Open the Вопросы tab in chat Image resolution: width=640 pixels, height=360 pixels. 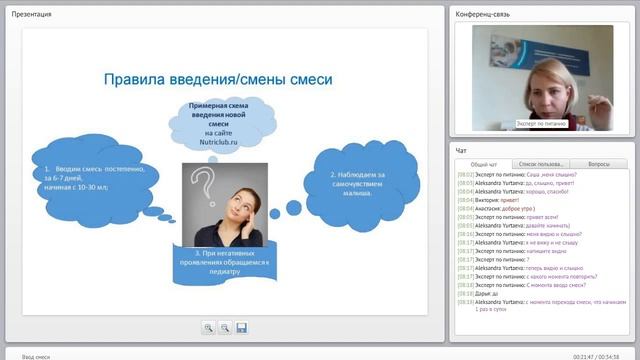pyautogui.click(x=599, y=164)
